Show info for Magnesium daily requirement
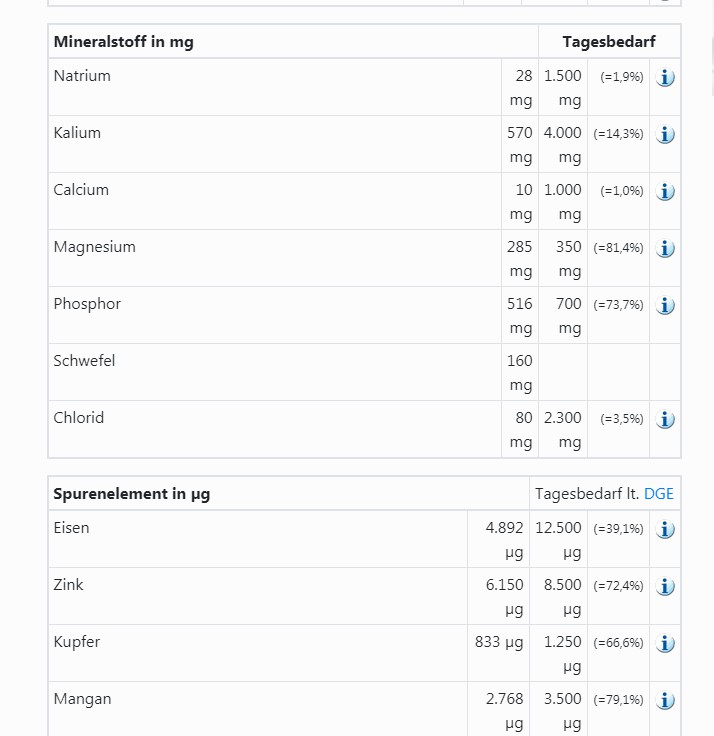Viewport: 714px width, 736px height. click(665, 248)
